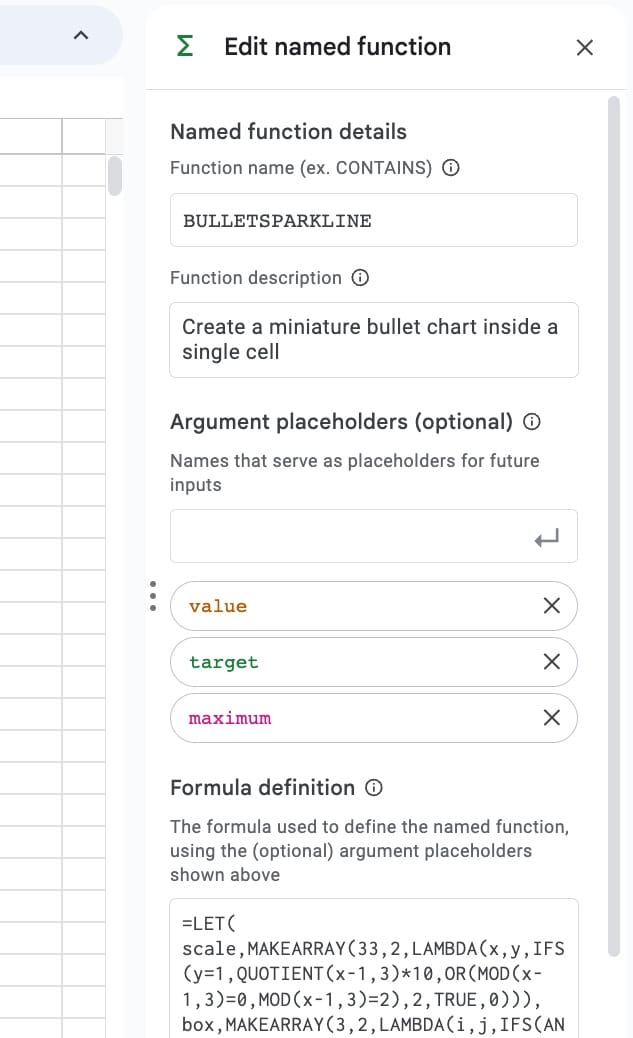Remove the target argument placeholder

551,661
